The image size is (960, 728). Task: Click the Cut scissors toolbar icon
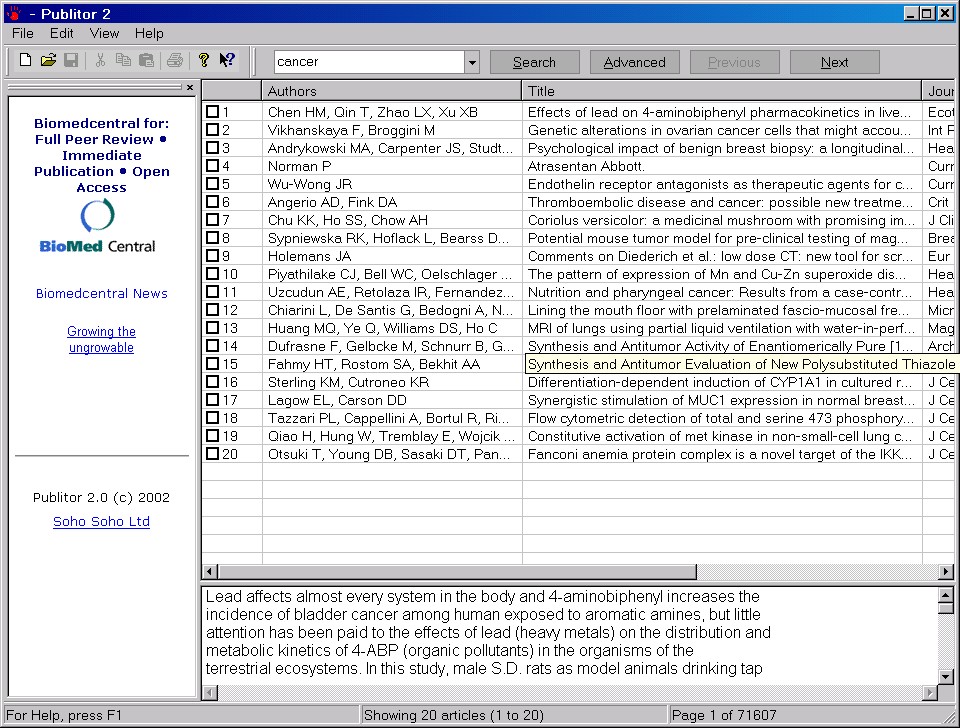click(x=100, y=60)
